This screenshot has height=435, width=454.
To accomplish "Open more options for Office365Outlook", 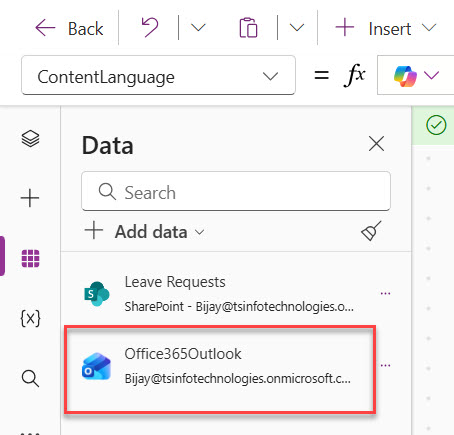I will (x=385, y=366).
